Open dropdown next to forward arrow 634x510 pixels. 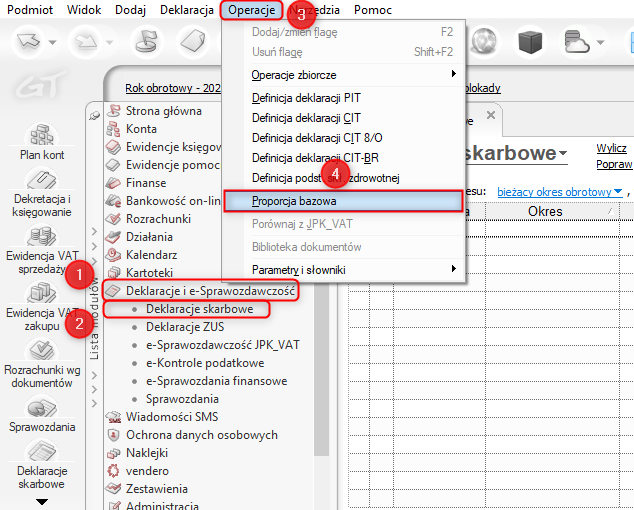[x=110, y=42]
